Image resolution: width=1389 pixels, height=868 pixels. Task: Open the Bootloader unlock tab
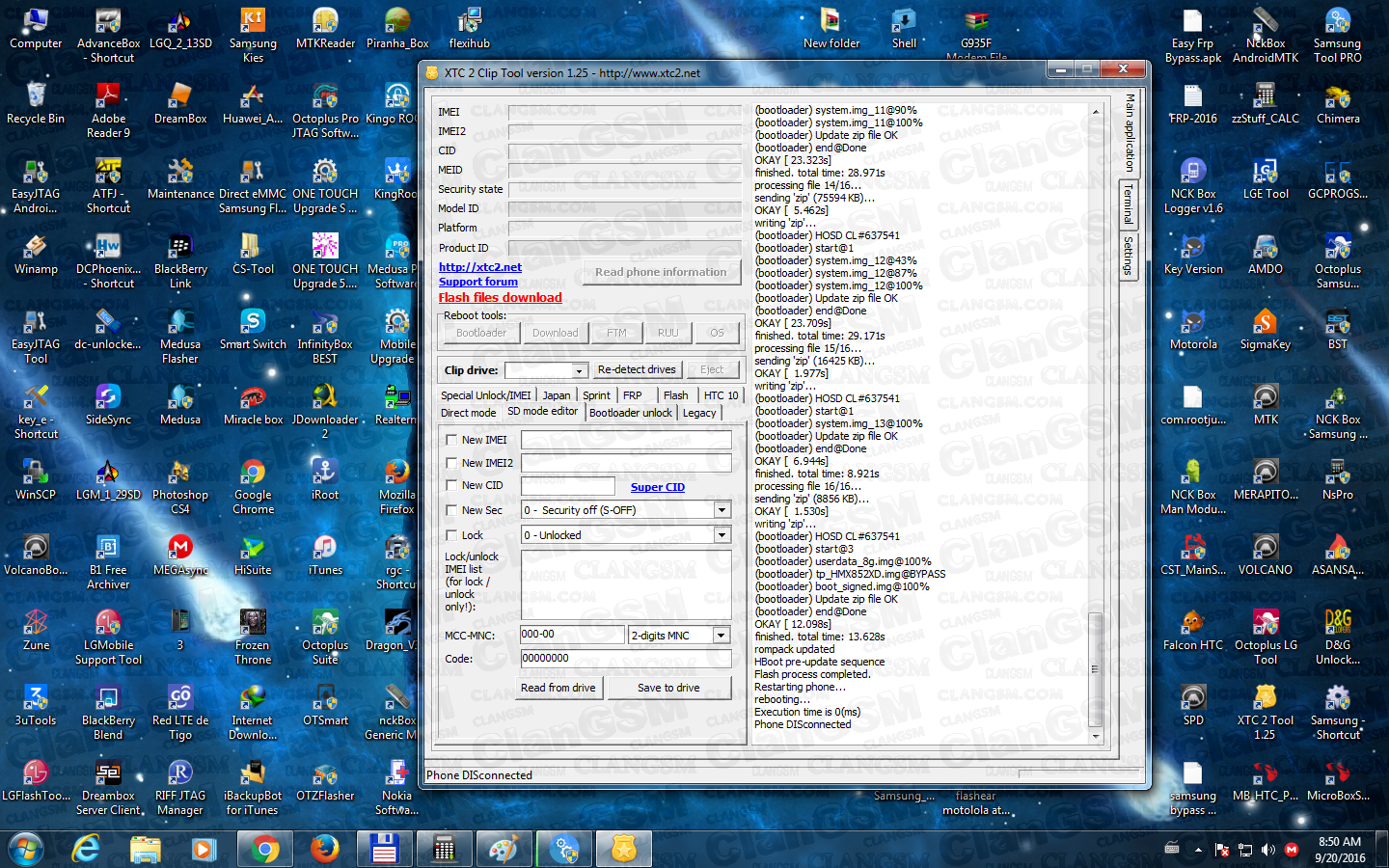pos(631,413)
